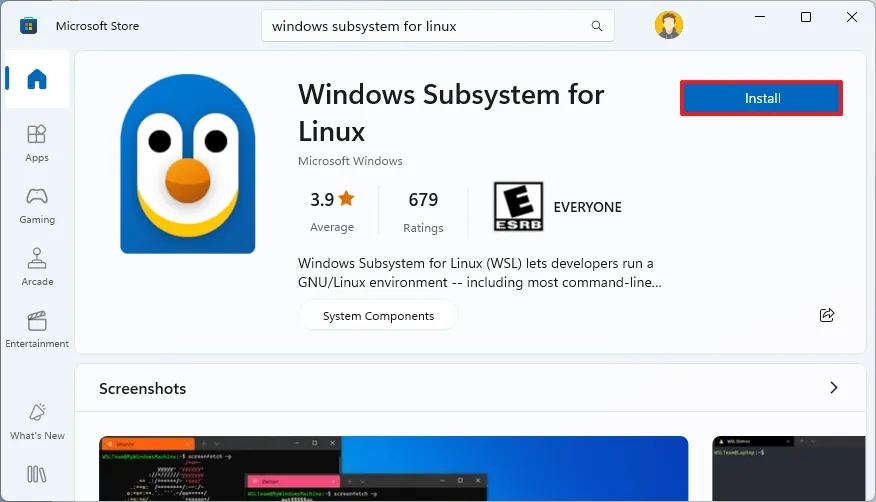Image resolution: width=876 pixels, height=502 pixels.
Task: Maximize the Microsoft Store window
Action: [x=806, y=17]
